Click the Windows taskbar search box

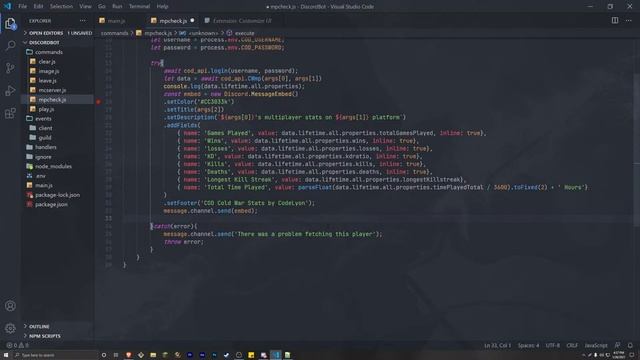55,355
